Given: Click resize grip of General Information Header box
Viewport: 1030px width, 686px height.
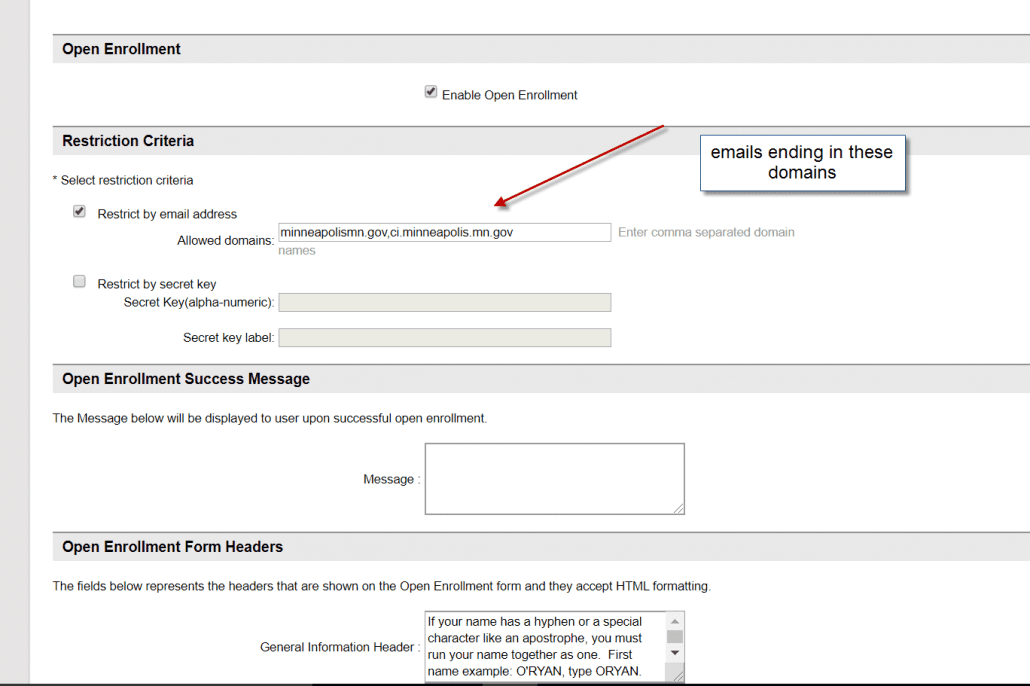Looking at the screenshot, I should pos(679,677).
